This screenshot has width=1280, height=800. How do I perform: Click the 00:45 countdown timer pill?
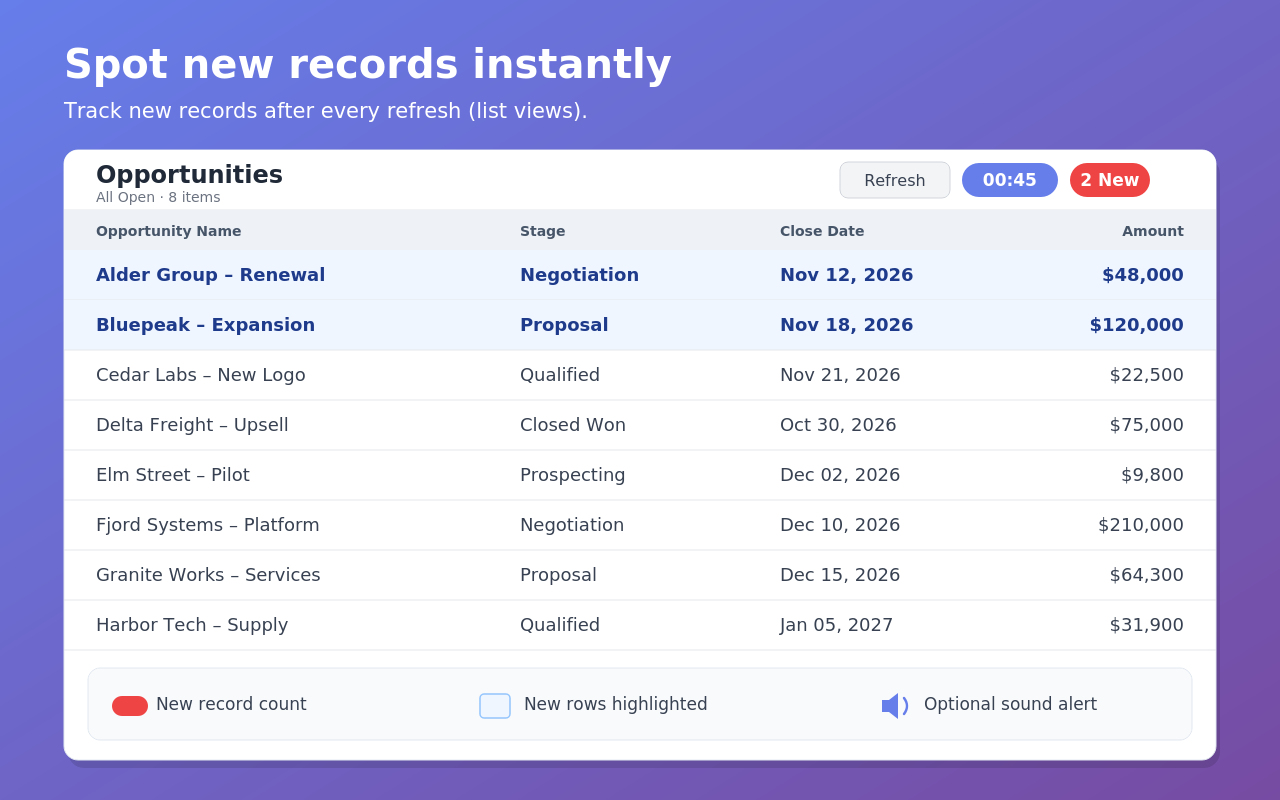click(1010, 180)
